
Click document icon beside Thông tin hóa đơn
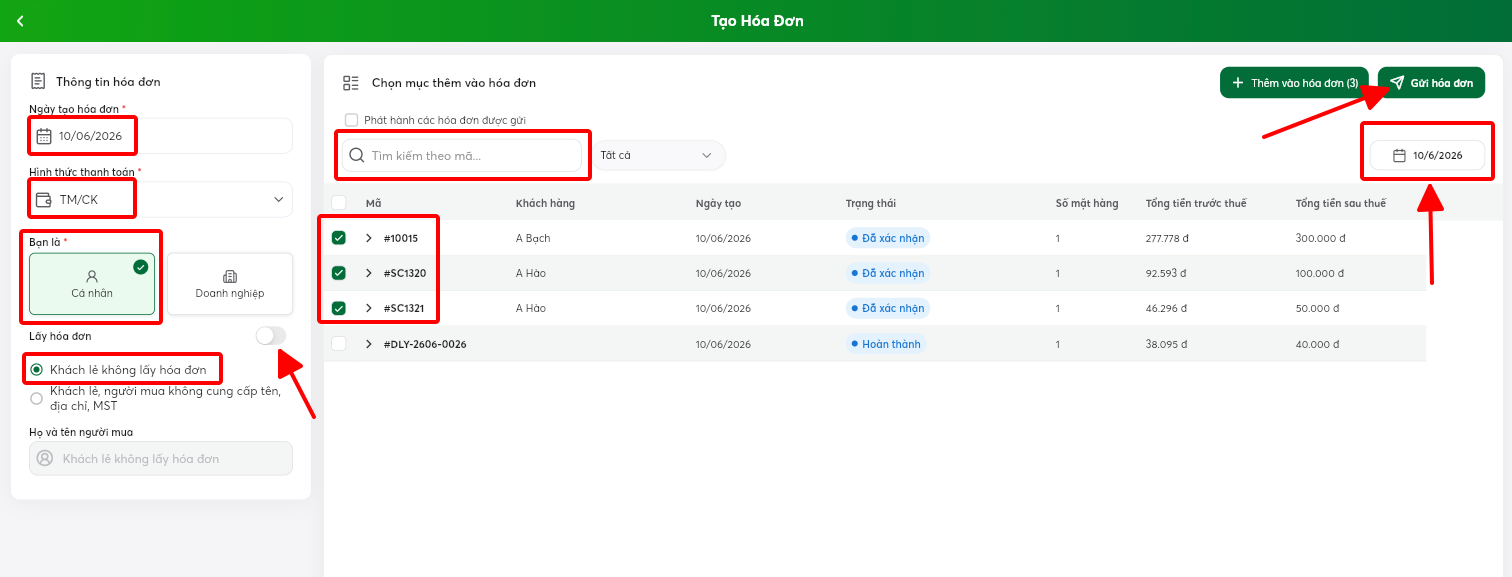click(38, 81)
